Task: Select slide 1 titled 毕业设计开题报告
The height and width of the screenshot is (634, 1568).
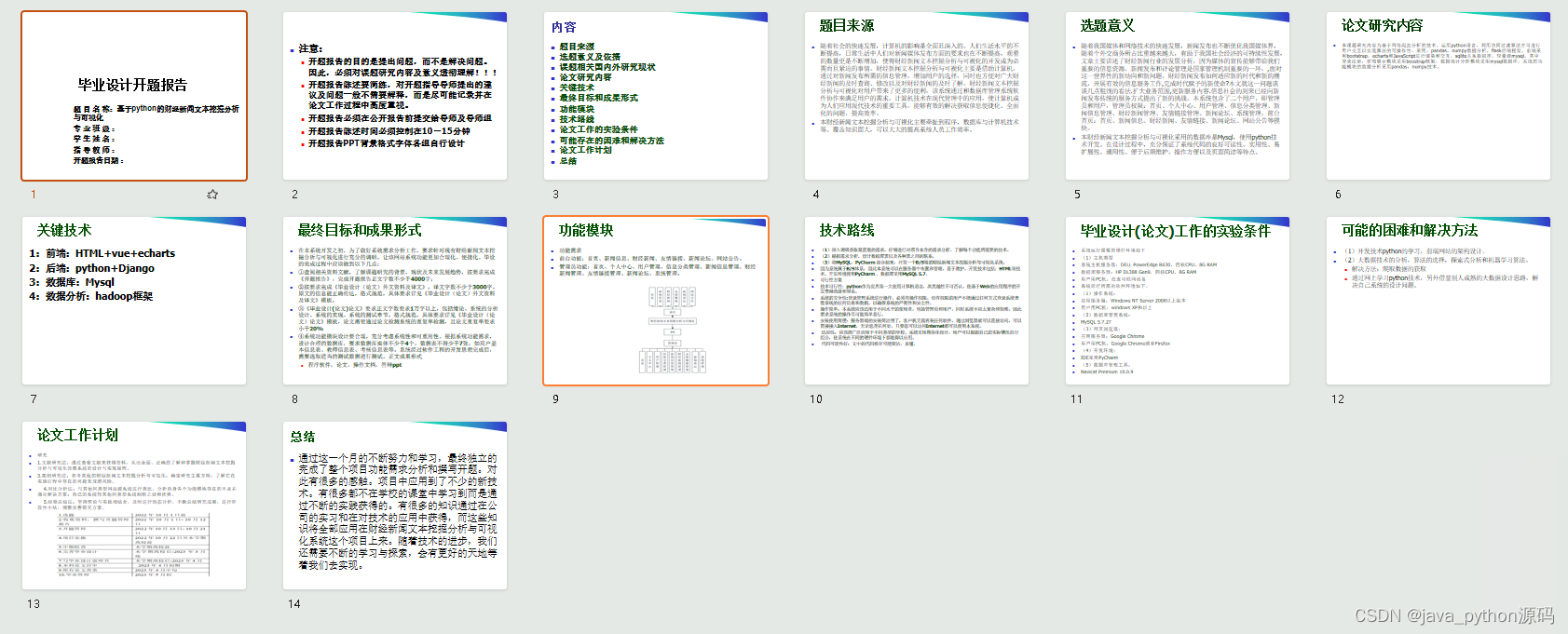Action: [x=134, y=96]
